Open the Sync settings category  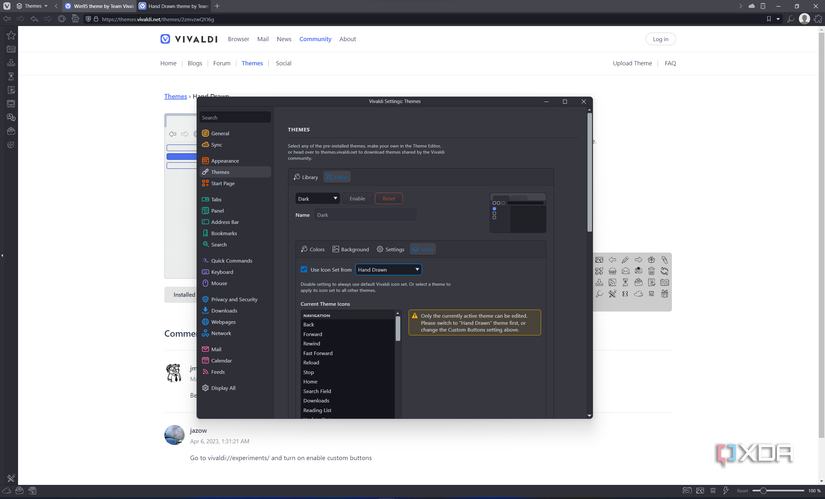pyautogui.click(x=235, y=145)
